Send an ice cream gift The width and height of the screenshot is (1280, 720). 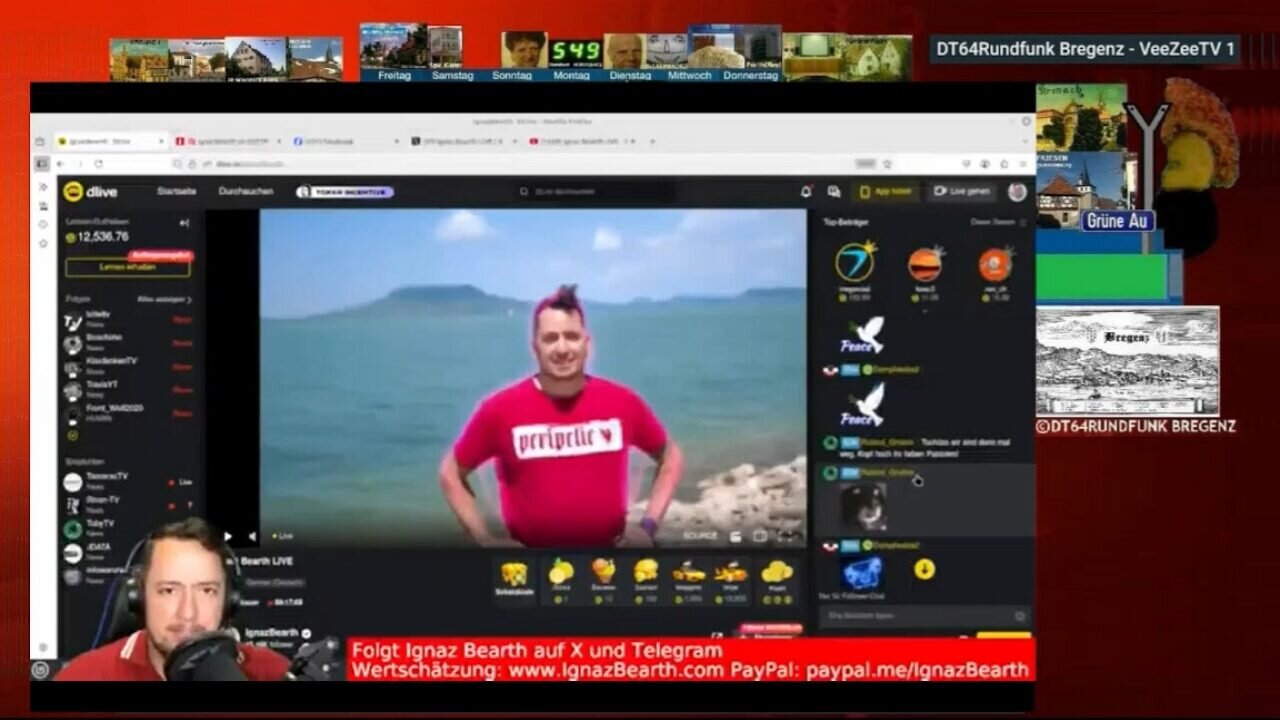pos(603,578)
